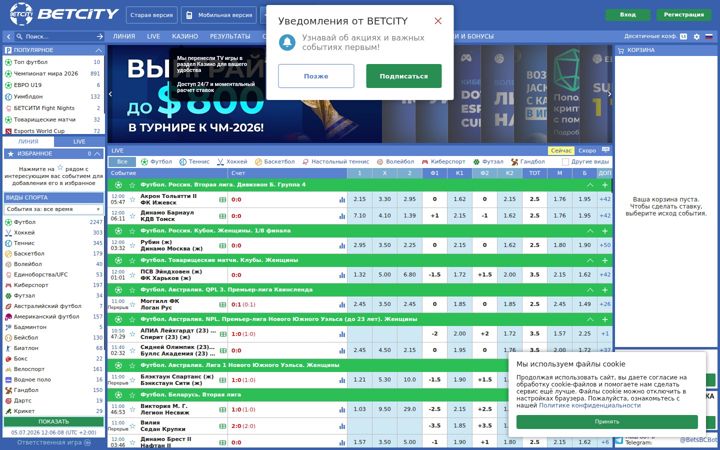Screen dimensions: 720x450
Task: Click the cart icon in Корзина header
Action: (621, 51)
